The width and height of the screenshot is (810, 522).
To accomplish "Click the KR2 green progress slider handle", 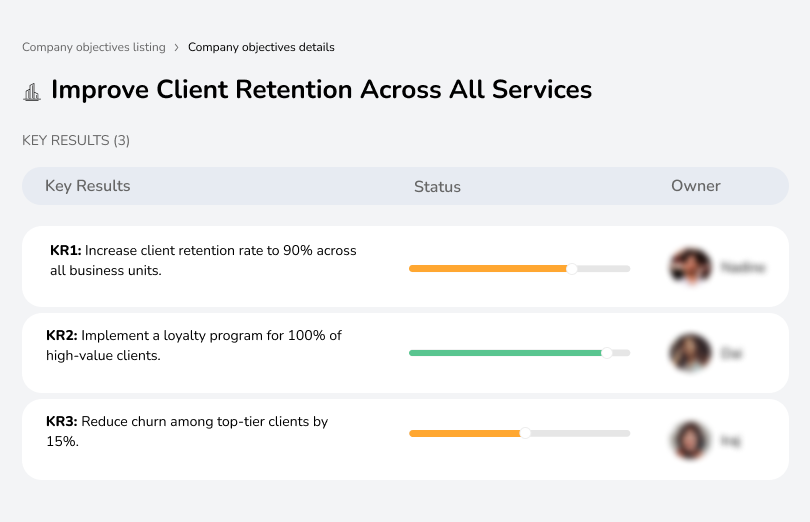I will [x=607, y=353].
